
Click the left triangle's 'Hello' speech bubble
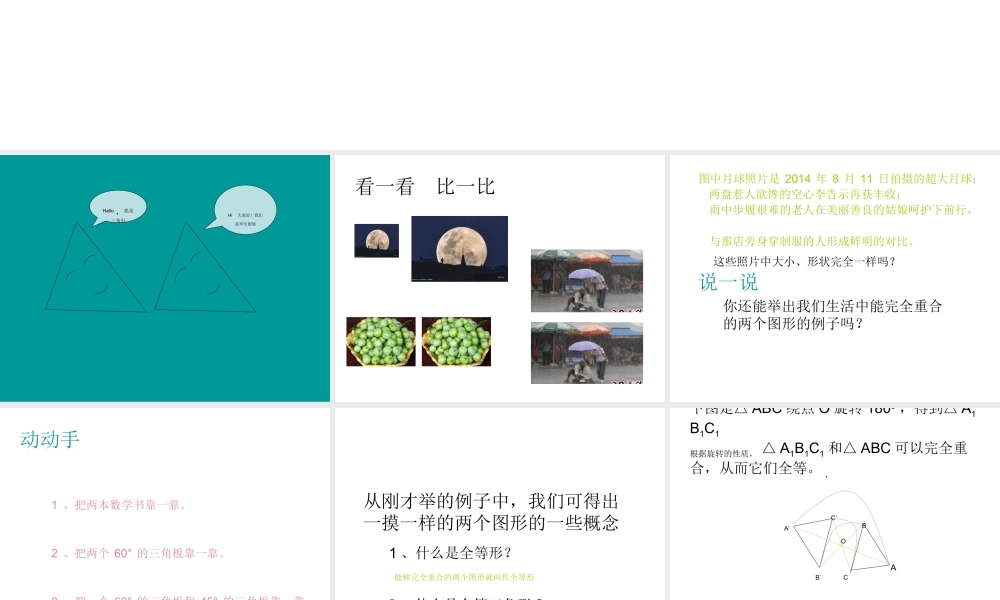click(119, 209)
